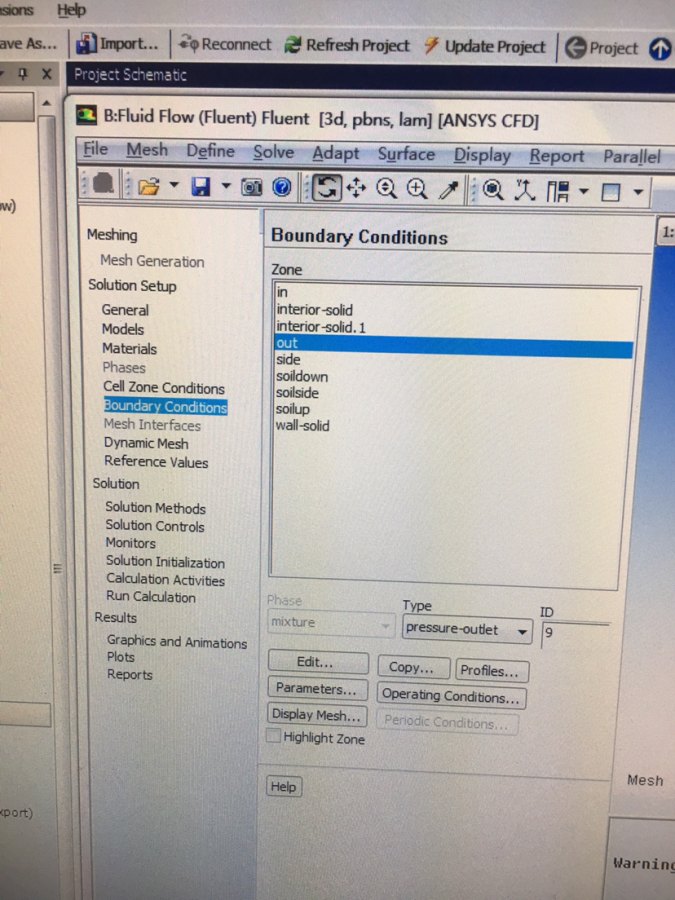Activate the probe/eyedropper tool
Screen dimensions: 675x900
[449, 189]
